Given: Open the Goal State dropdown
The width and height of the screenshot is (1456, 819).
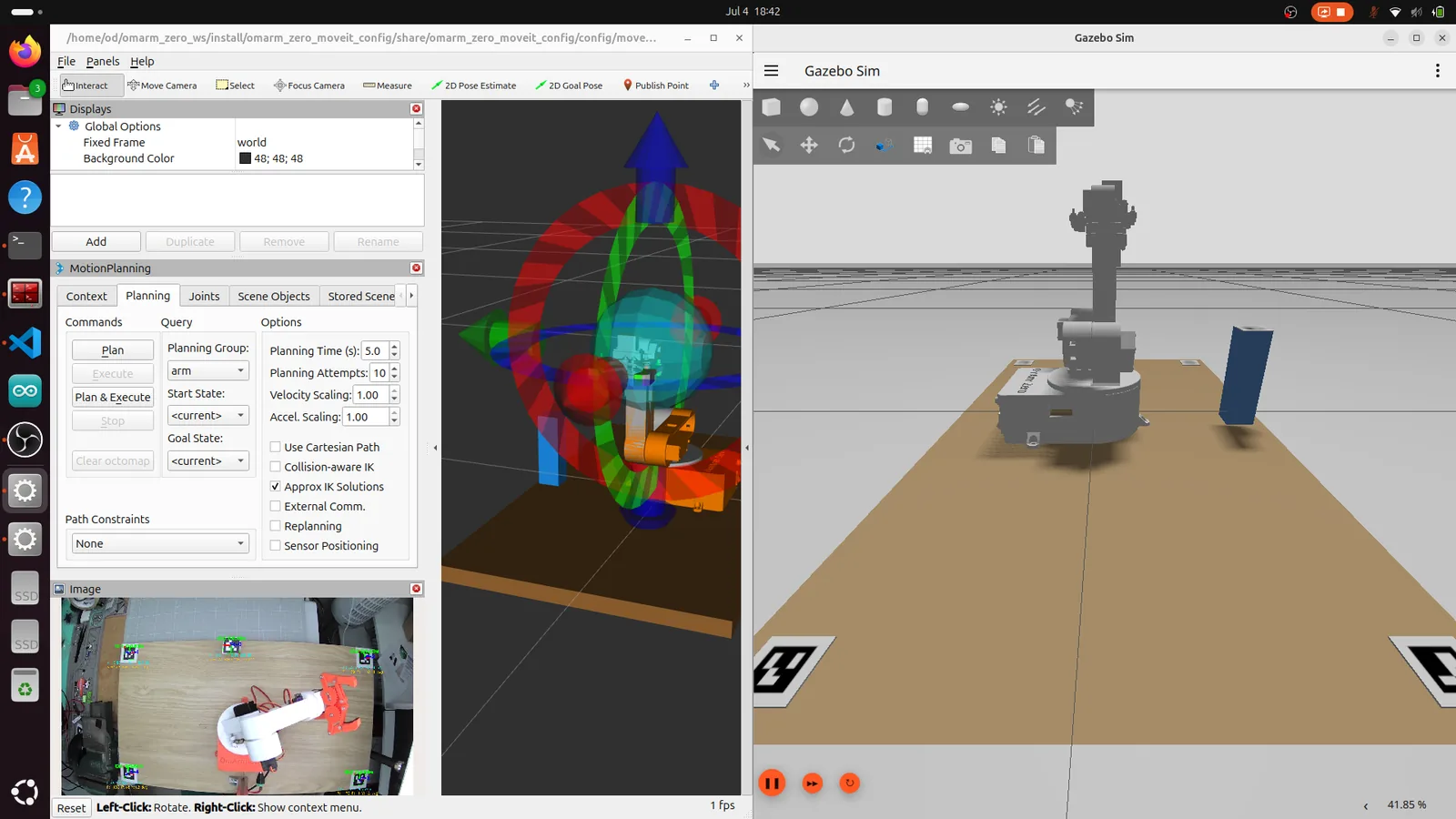Looking at the screenshot, I should pos(208,461).
